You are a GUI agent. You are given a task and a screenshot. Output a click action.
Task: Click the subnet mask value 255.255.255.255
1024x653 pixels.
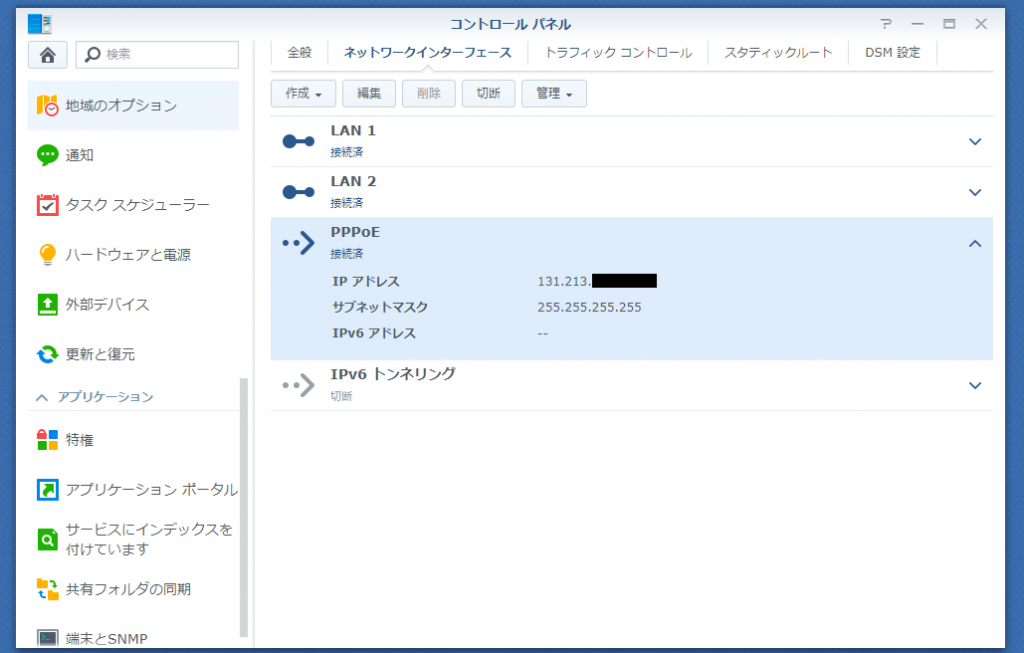pos(589,308)
